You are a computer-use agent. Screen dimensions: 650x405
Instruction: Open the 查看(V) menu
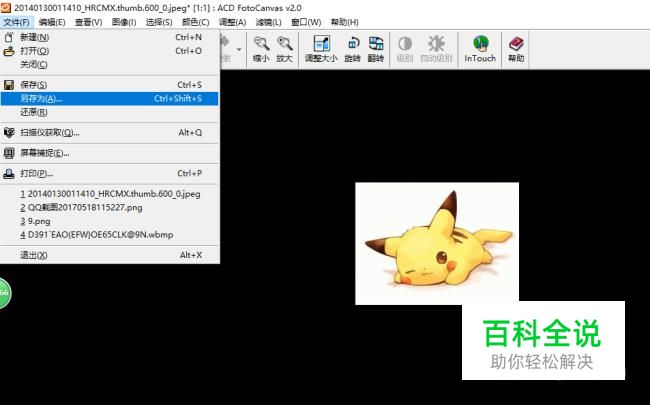(88, 22)
